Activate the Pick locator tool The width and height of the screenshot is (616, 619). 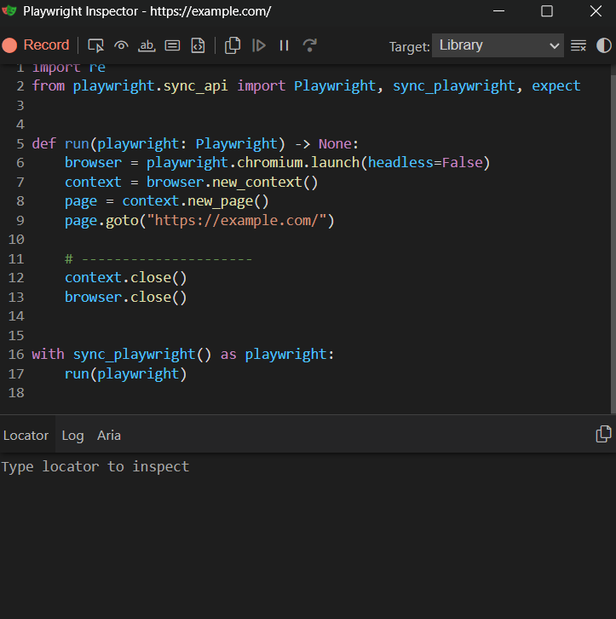(96, 45)
